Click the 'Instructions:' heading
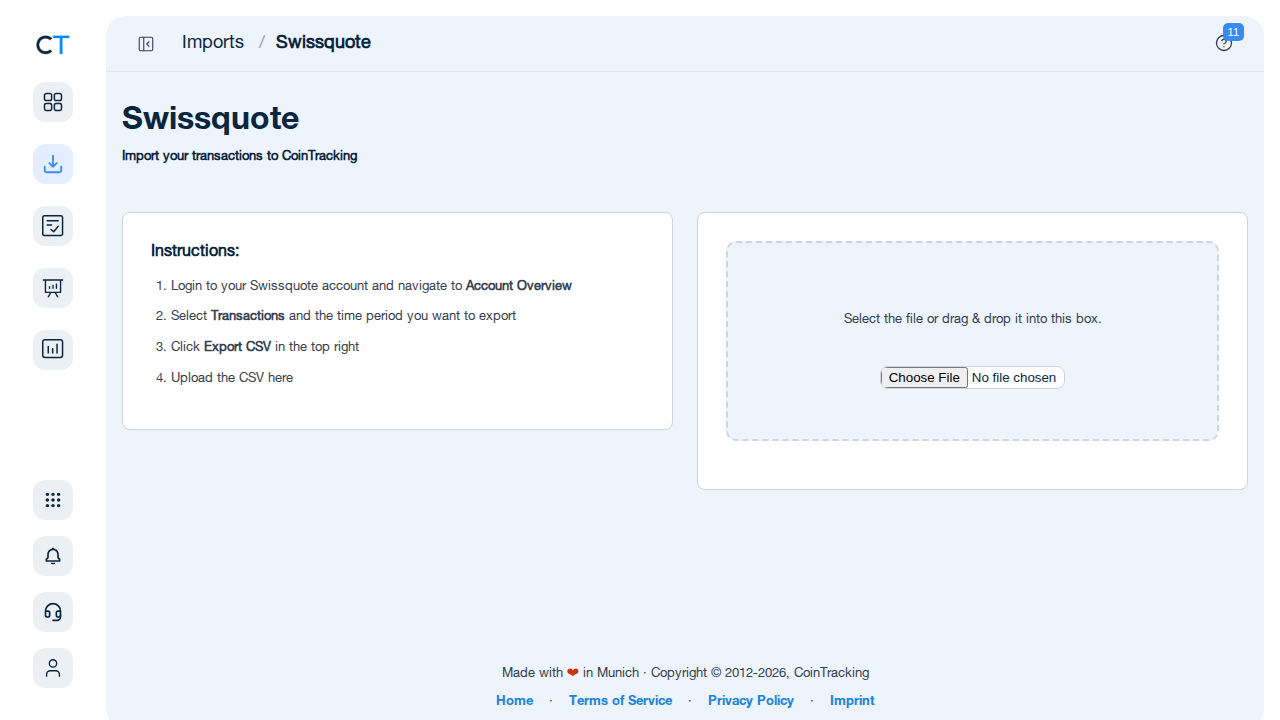This screenshot has height=720, width=1280. 195,250
